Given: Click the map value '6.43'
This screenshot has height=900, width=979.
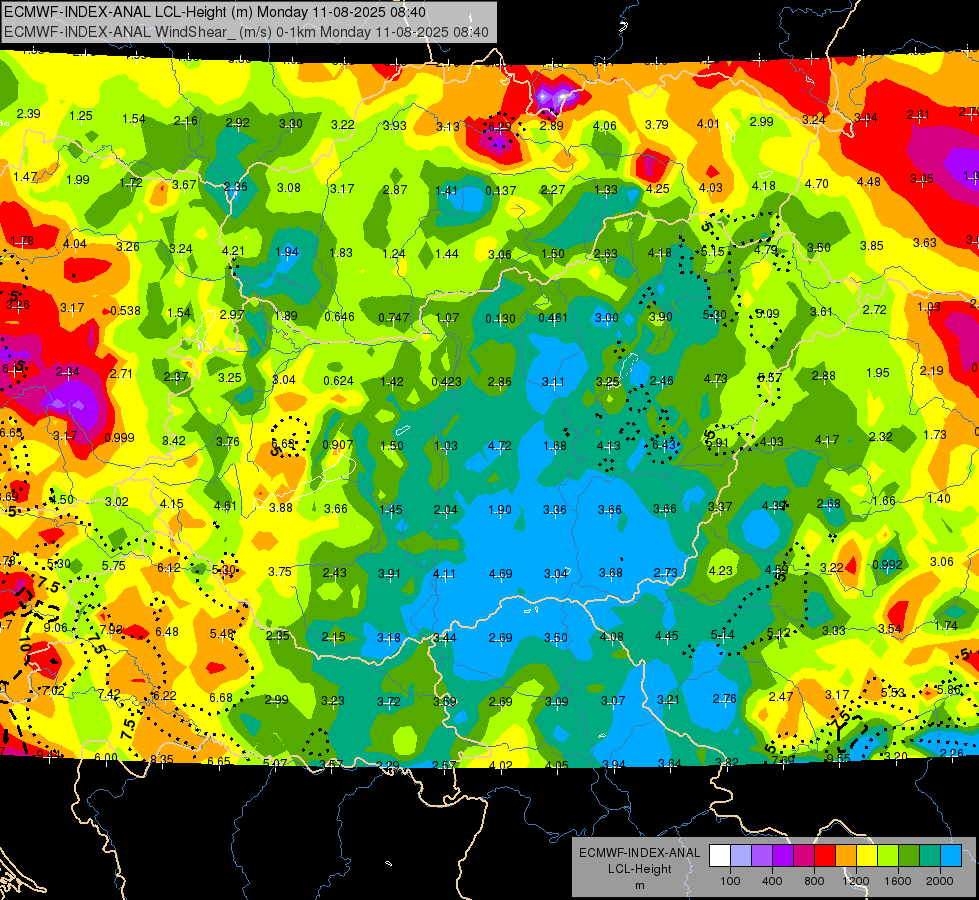Looking at the screenshot, I should [x=664, y=443].
